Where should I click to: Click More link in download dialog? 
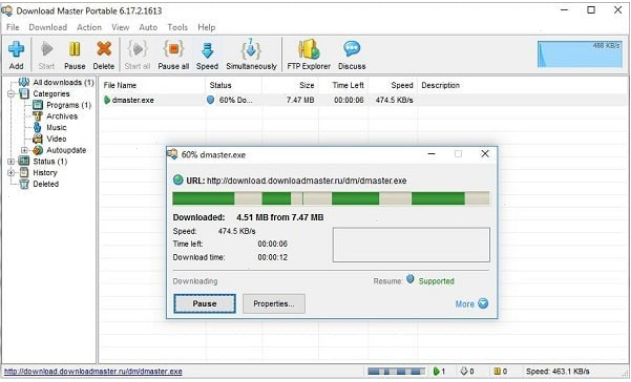pyautogui.click(x=464, y=304)
